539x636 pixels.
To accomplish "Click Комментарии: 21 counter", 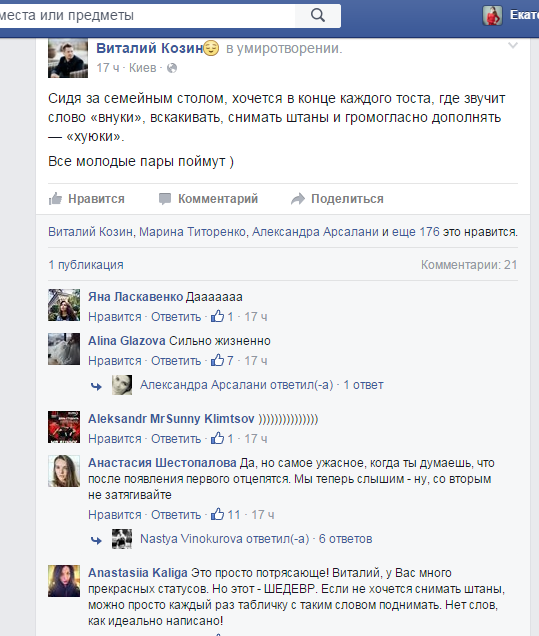I will pyautogui.click(x=469, y=265).
